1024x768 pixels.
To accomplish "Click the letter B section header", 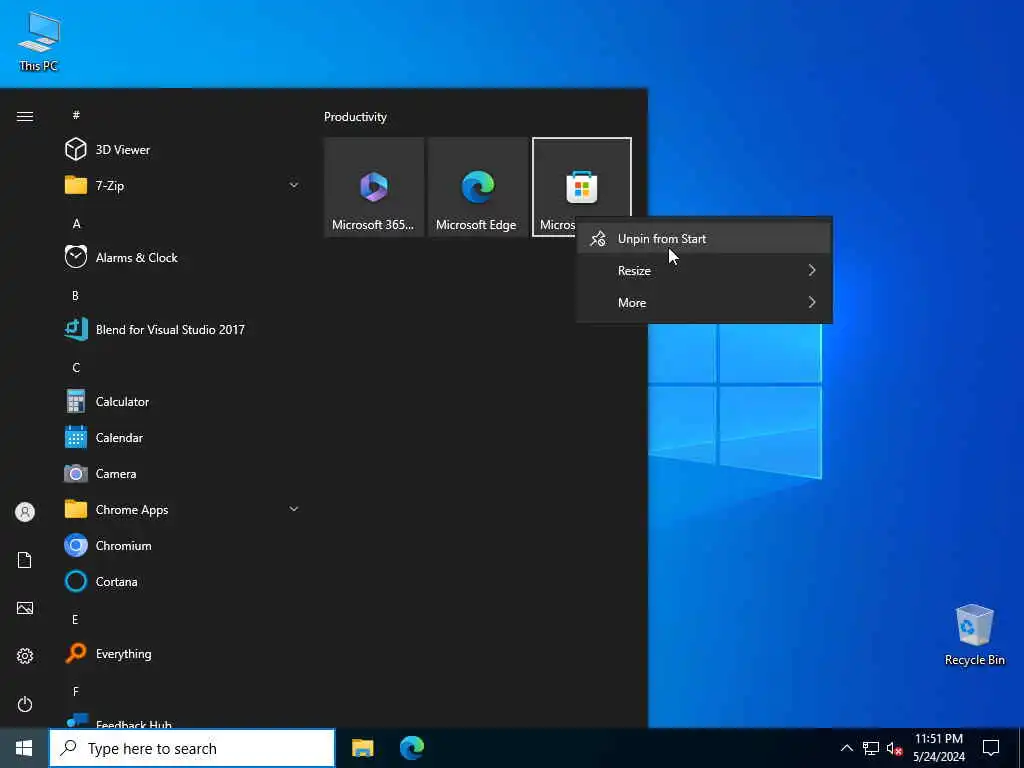I will pos(76,296).
